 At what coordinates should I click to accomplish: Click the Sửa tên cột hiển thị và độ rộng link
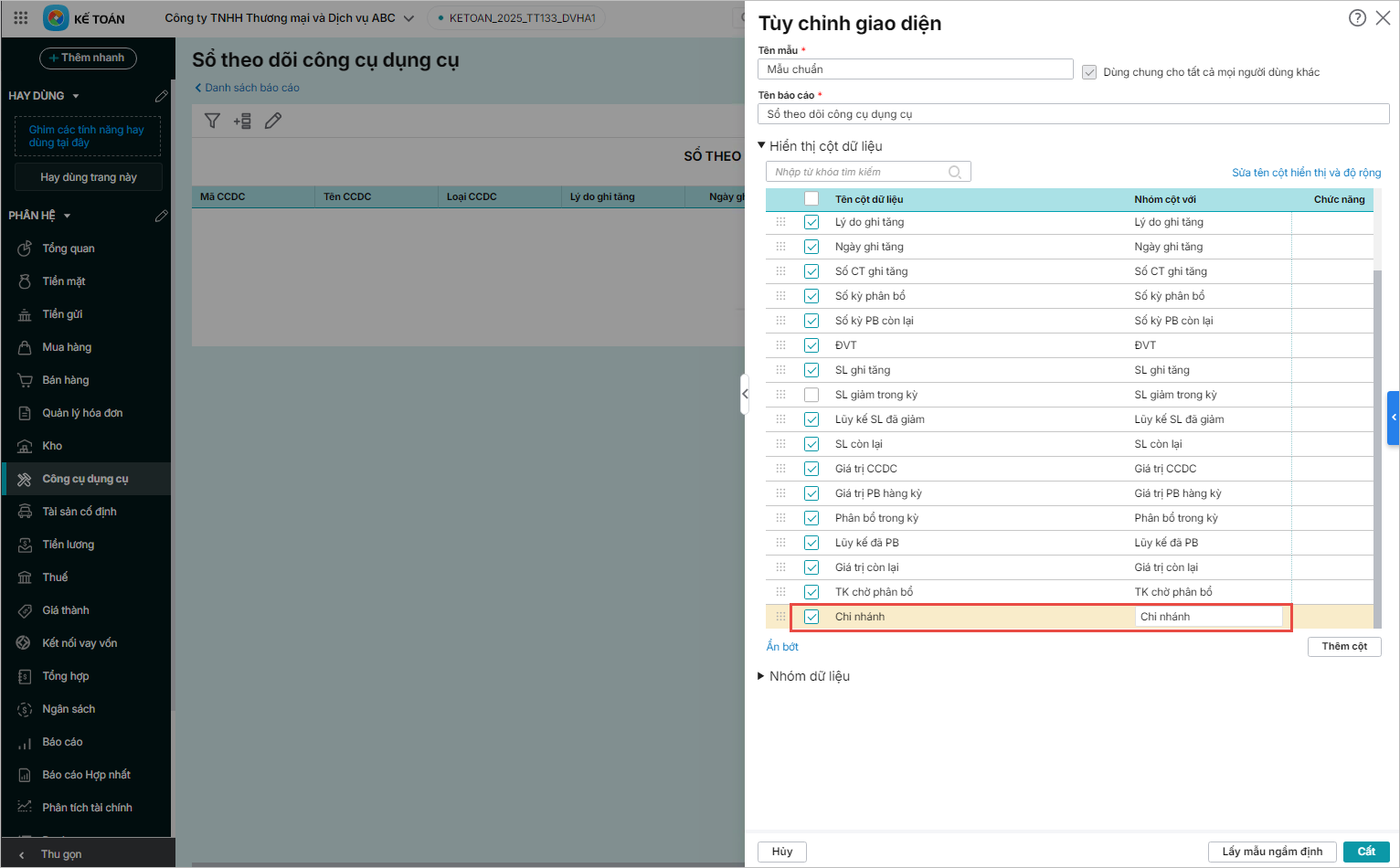tap(1307, 173)
